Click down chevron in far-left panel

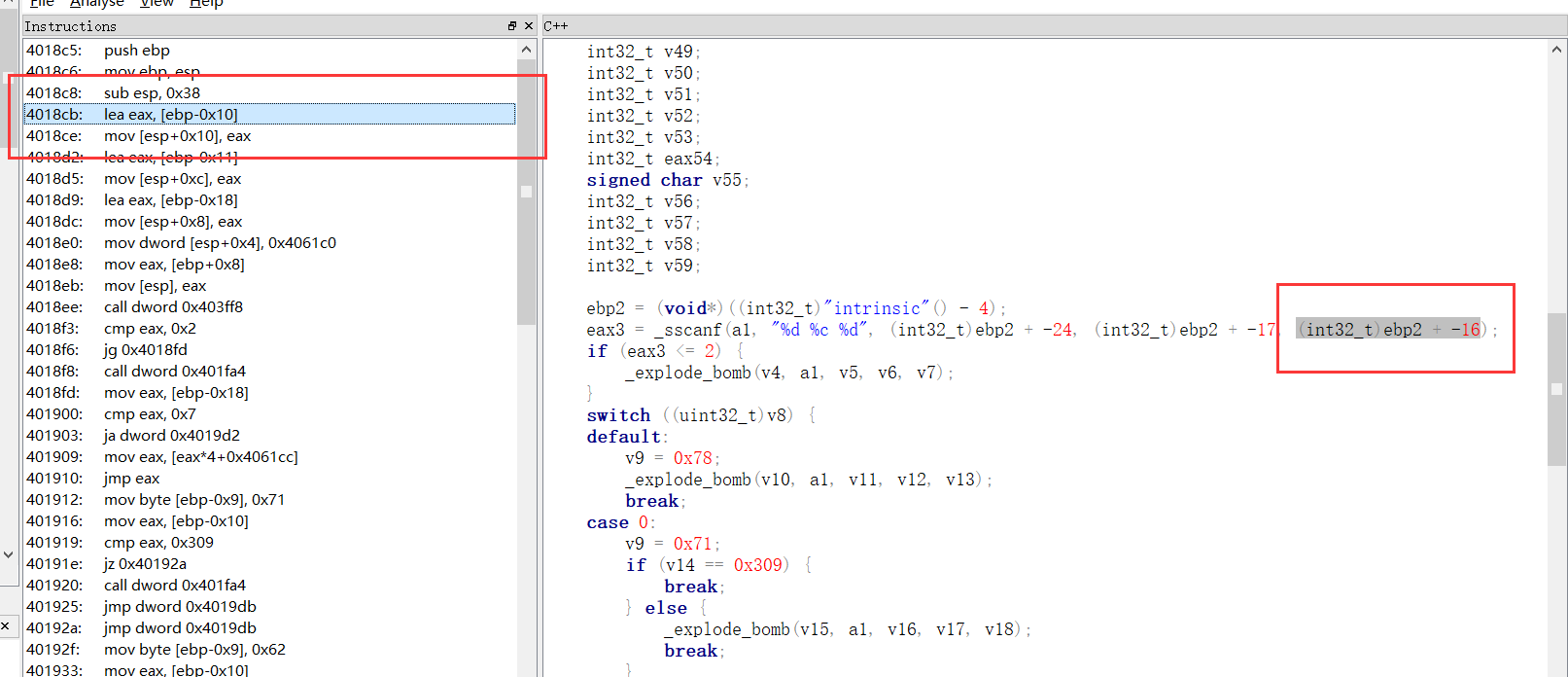pos(8,554)
